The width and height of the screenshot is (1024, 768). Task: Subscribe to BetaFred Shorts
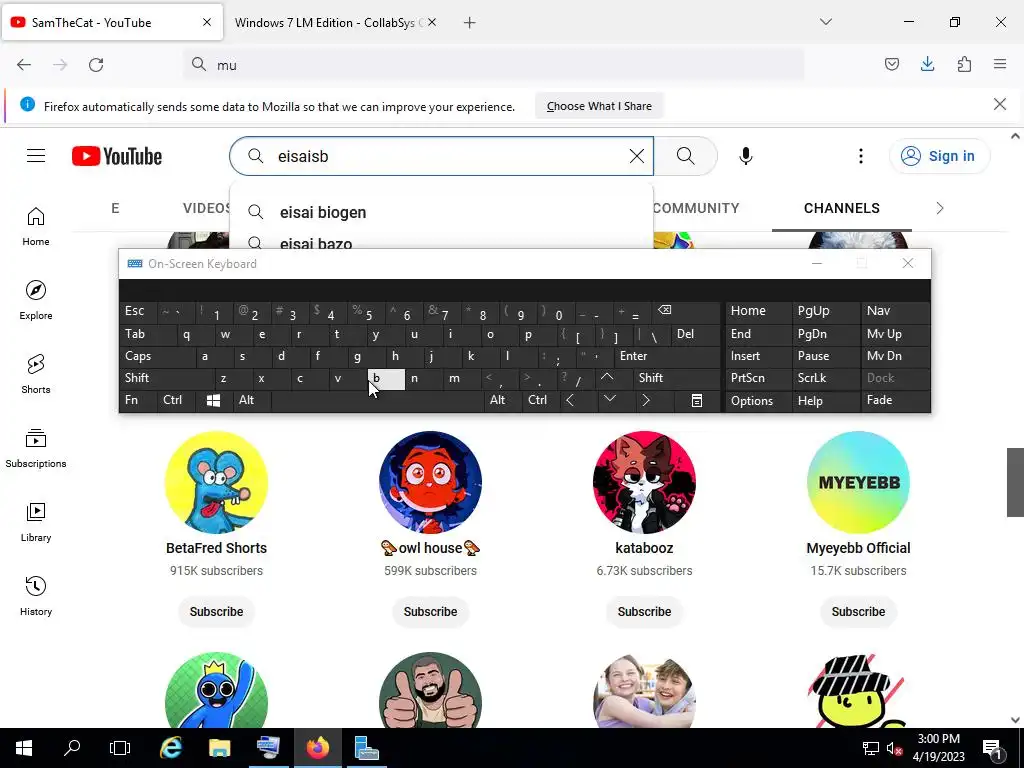[x=216, y=612]
